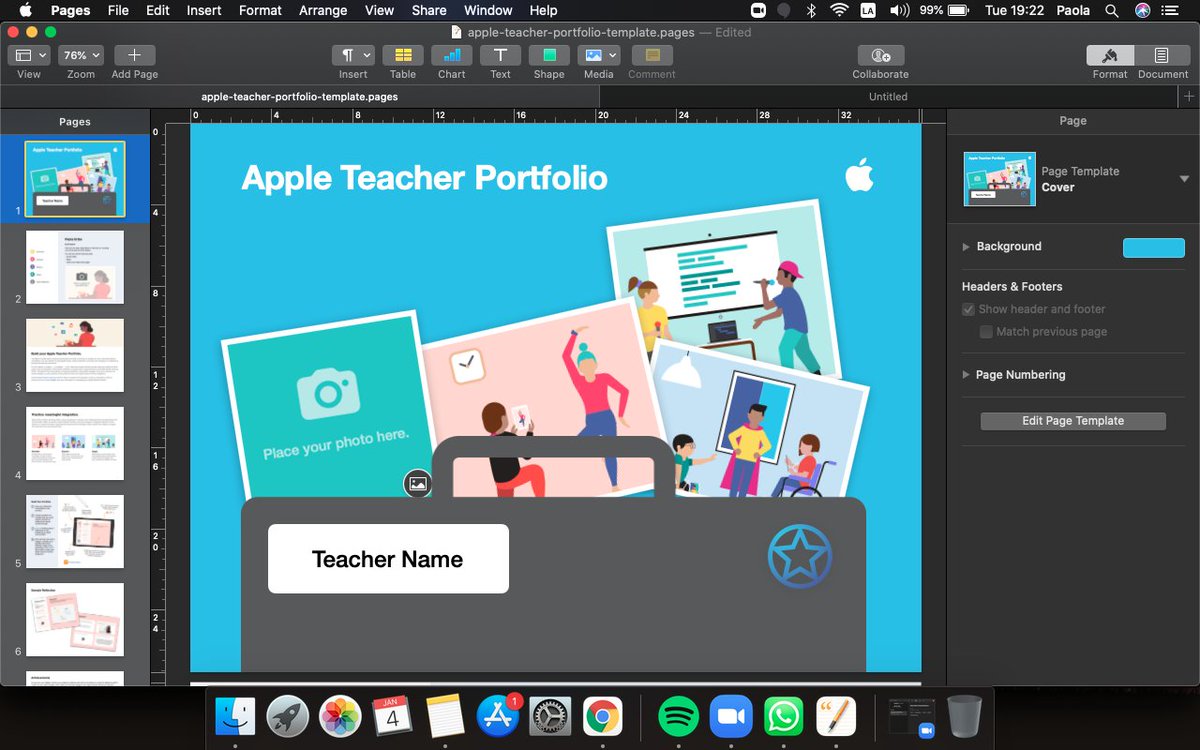Uncheck Show header and footer
This screenshot has height=750, width=1200.
[x=967, y=309]
